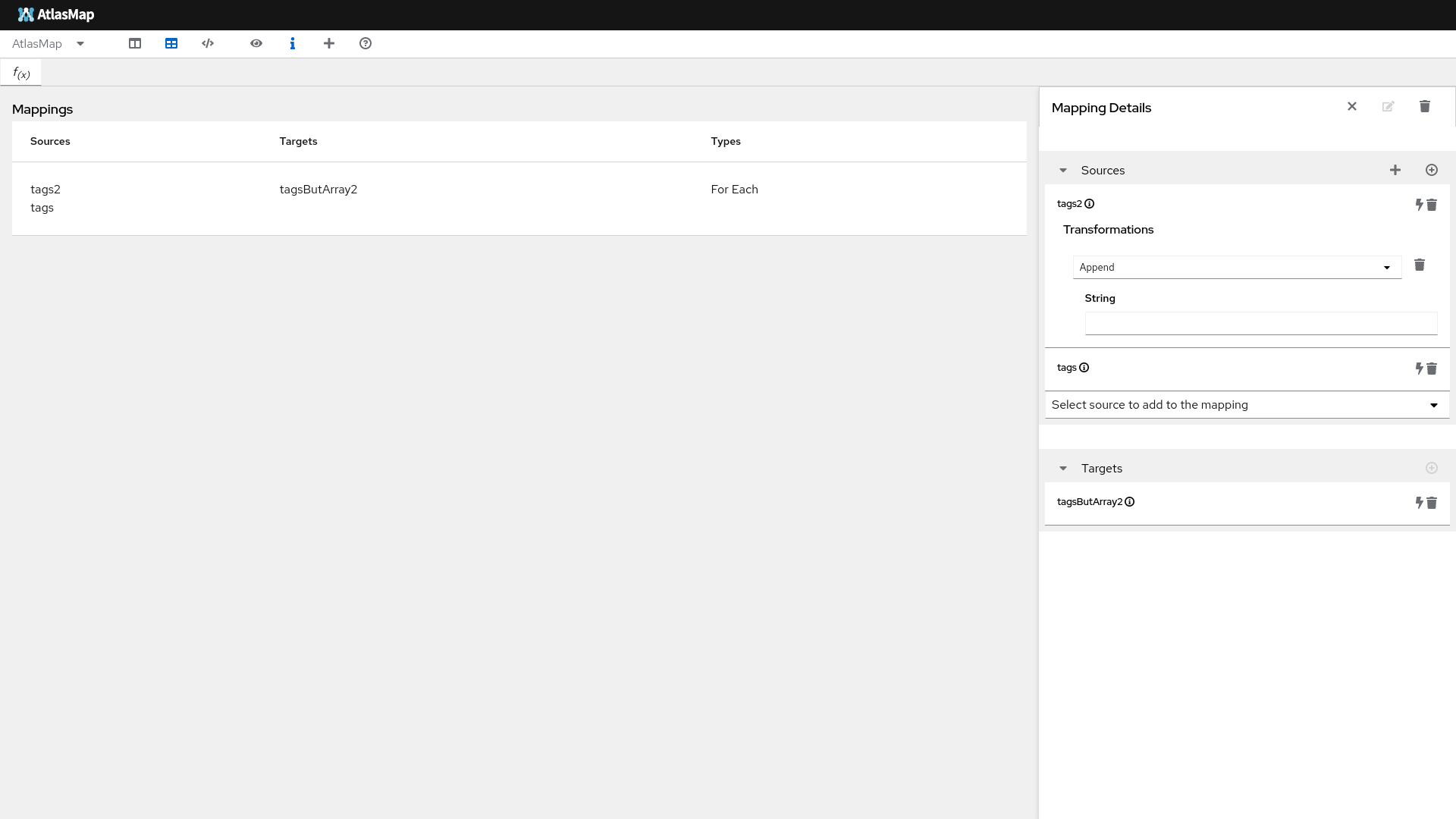Toggle the mapping preview eye icon
This screenshot has height=819, width=1456.
(256, 43)
